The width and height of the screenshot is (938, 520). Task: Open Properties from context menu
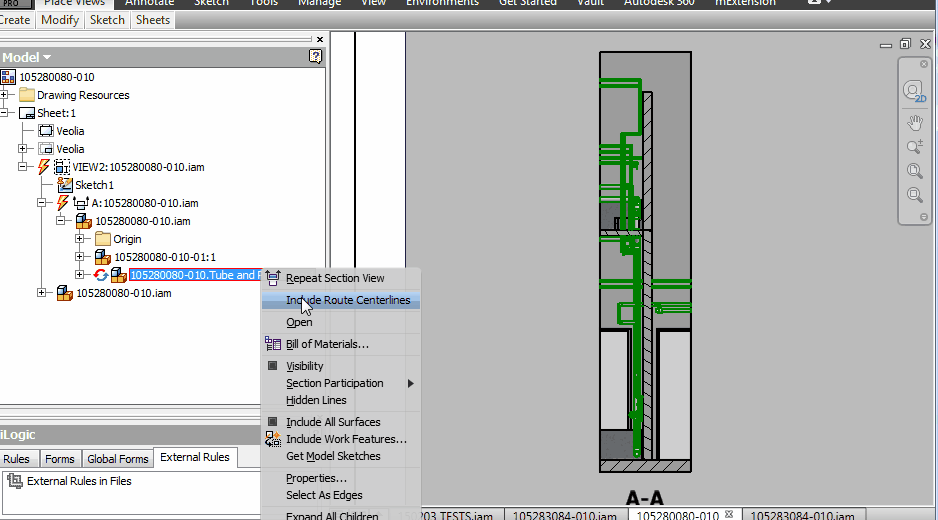pos(341,478)
